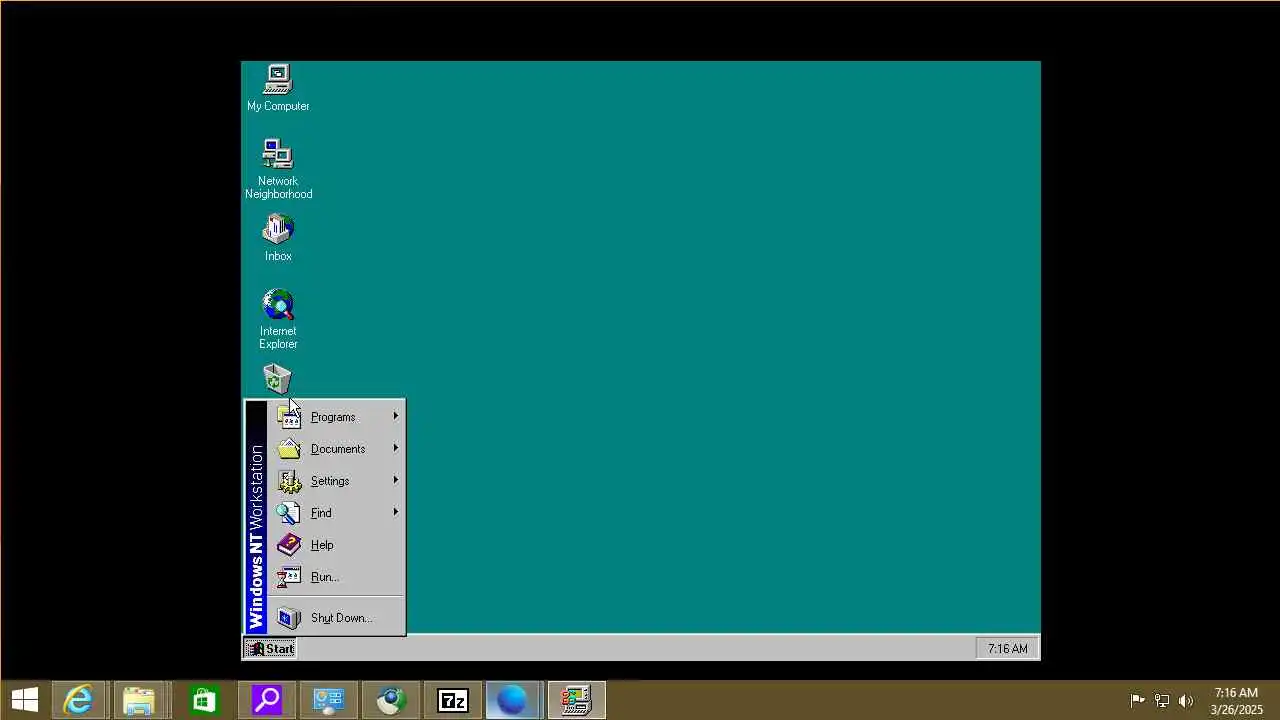Click the 7:16 AM clock in NT taskbar
The width and height of the screenshot is (1280, 720).
pos(1007,649)
